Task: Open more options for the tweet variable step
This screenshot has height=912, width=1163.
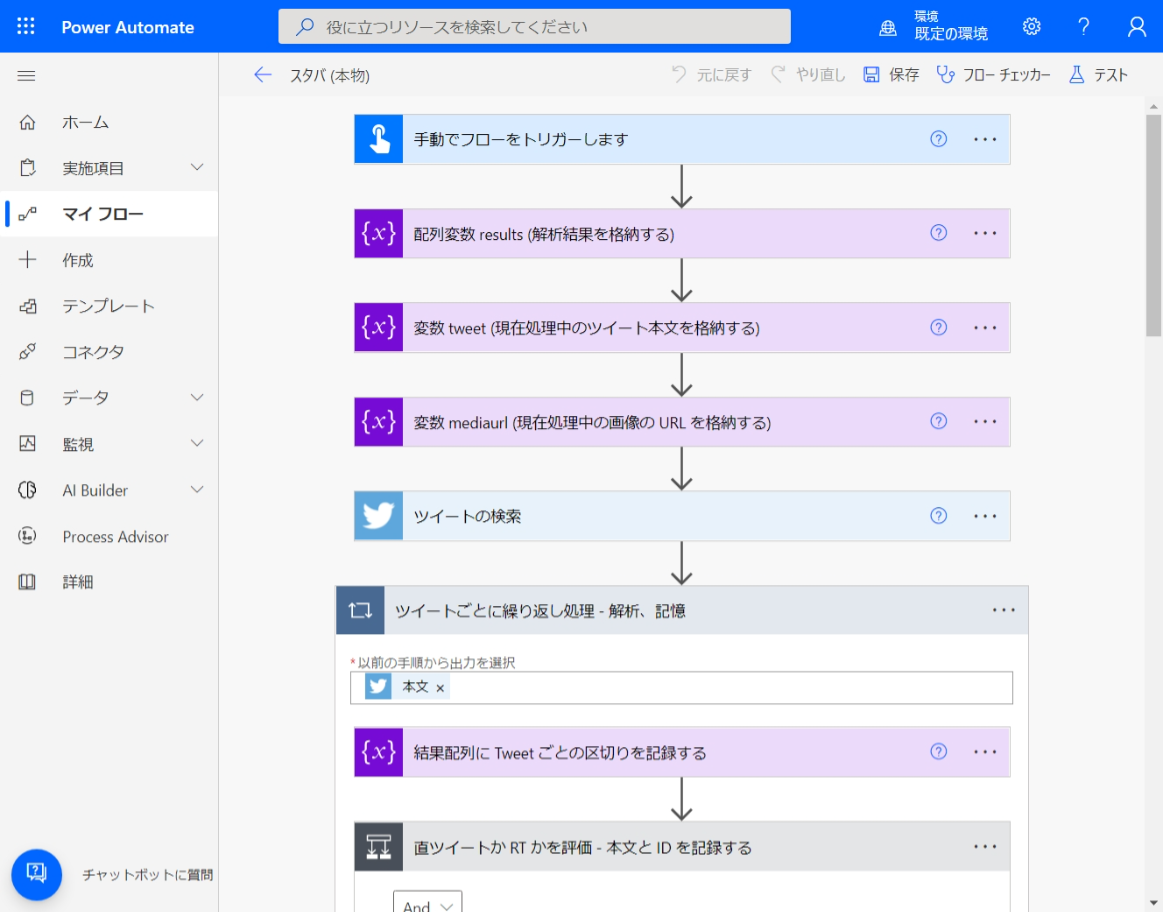Action: click(x=985, y=328)
